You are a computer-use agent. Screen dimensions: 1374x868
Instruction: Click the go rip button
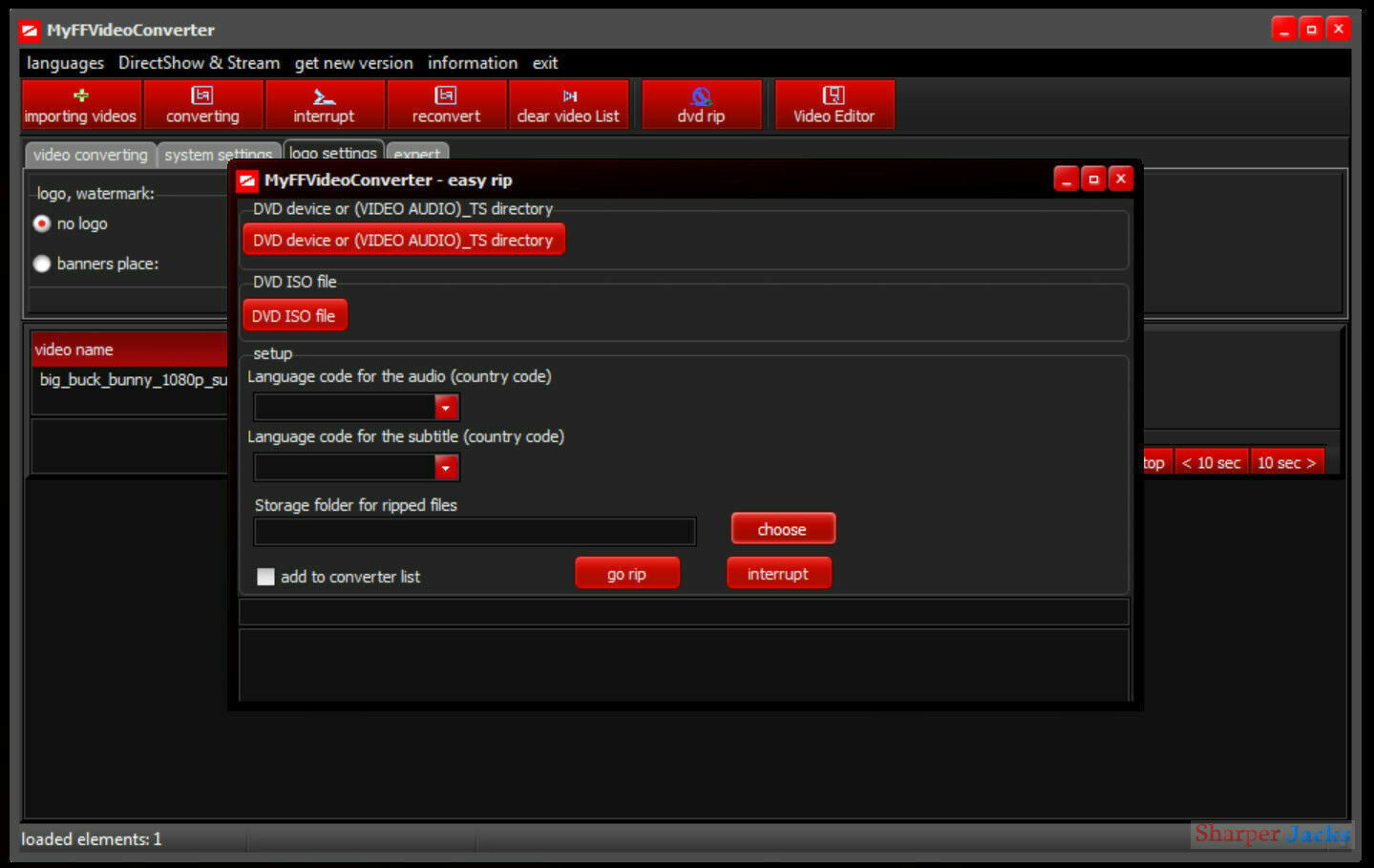coord(626,574)
